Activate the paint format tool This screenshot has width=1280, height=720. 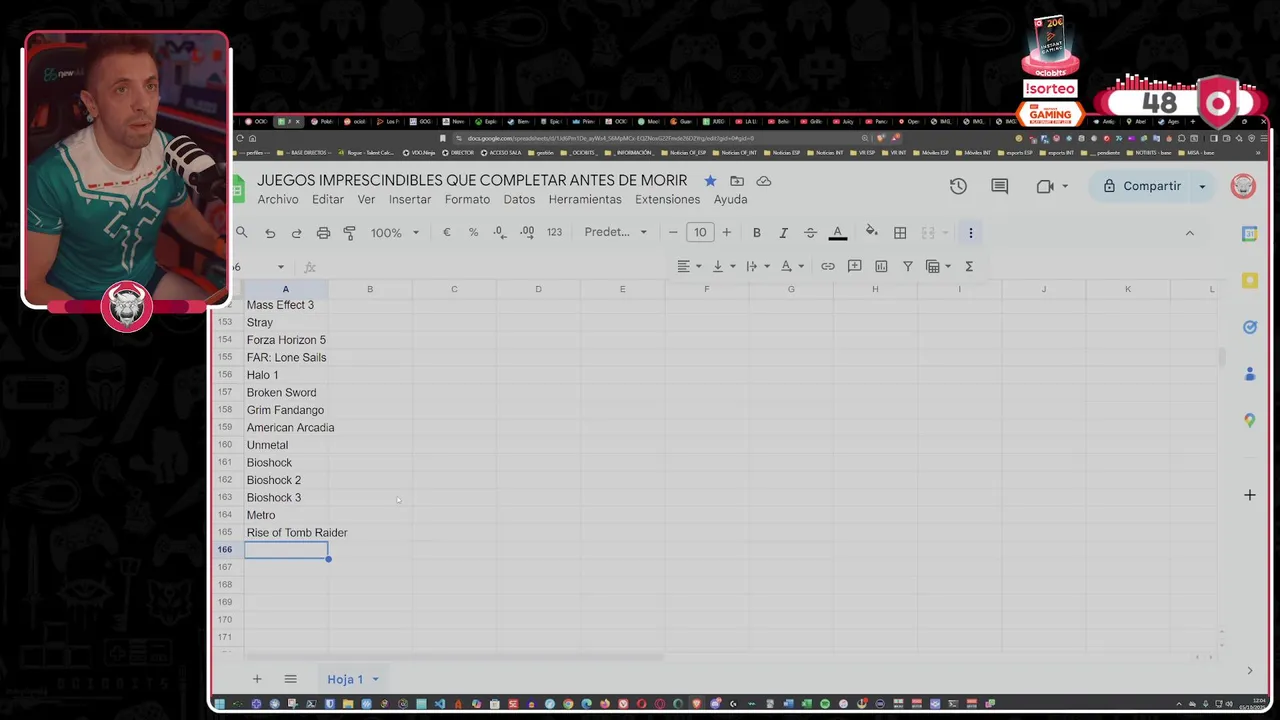click(x=350, y=233)
